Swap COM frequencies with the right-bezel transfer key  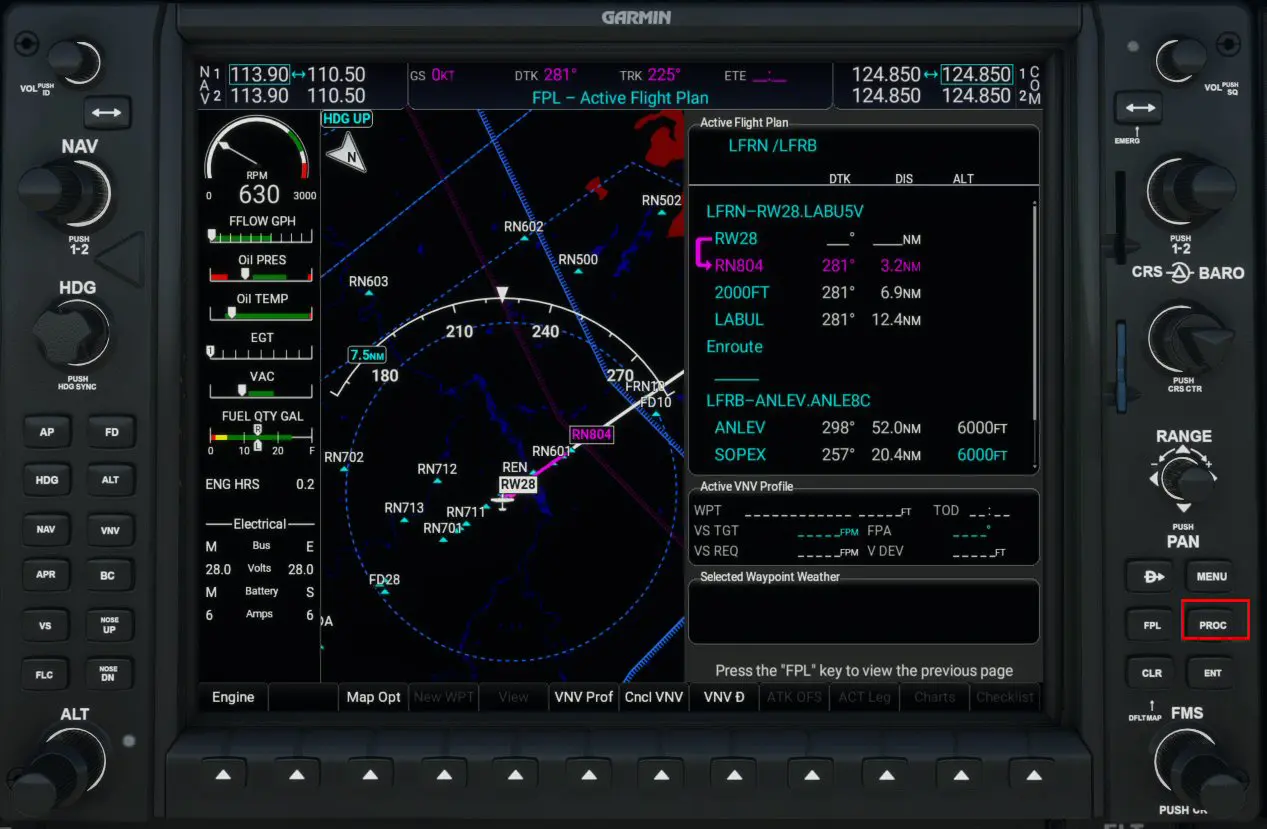click(x=1138, y=108)
